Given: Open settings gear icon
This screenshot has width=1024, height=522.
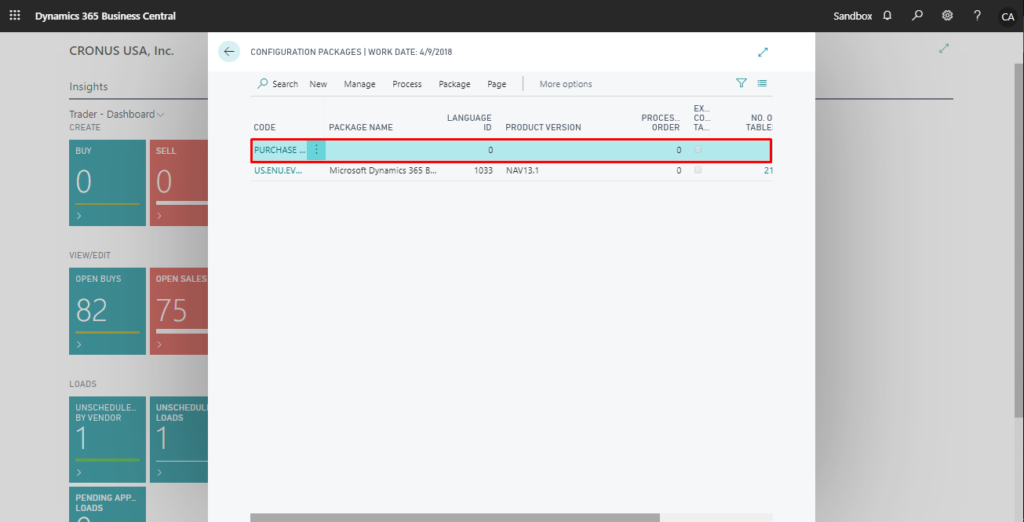Looking at the screenshot, I should [947, 15].
